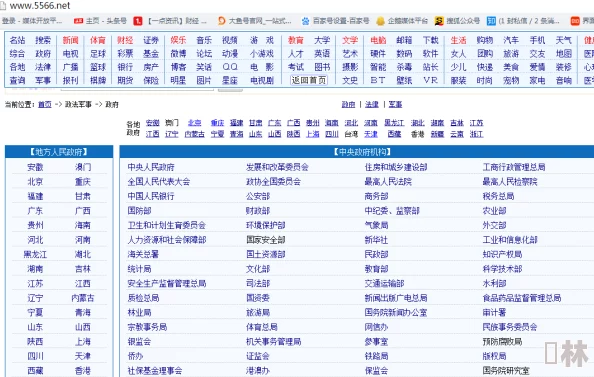Image resolution: width=594 pixels, height=377 pixels.
Task: Open the 搜狐公众号 bookmark
Action: tap(457, 21)
